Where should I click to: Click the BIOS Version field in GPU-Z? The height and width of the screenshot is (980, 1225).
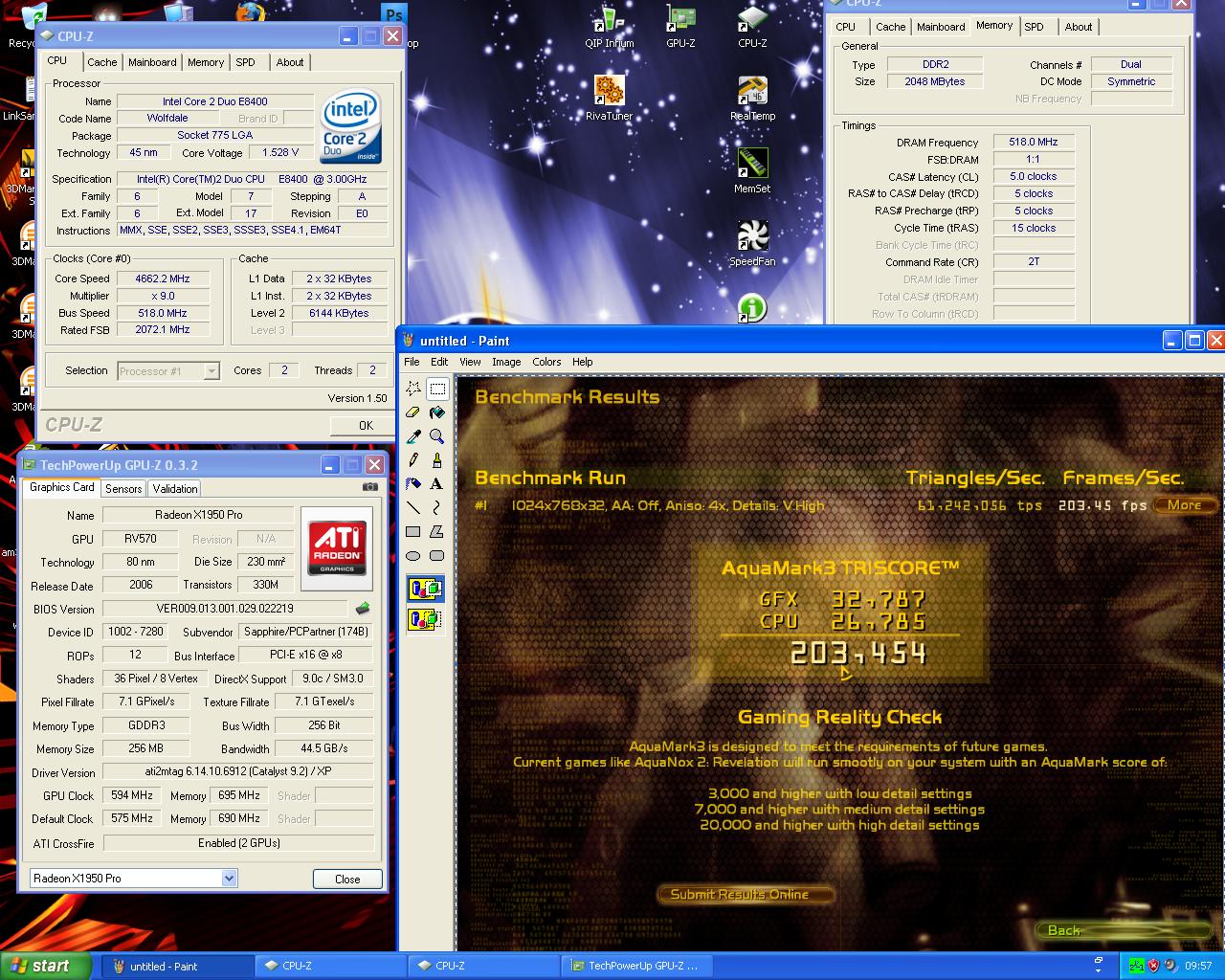point(225,609)
